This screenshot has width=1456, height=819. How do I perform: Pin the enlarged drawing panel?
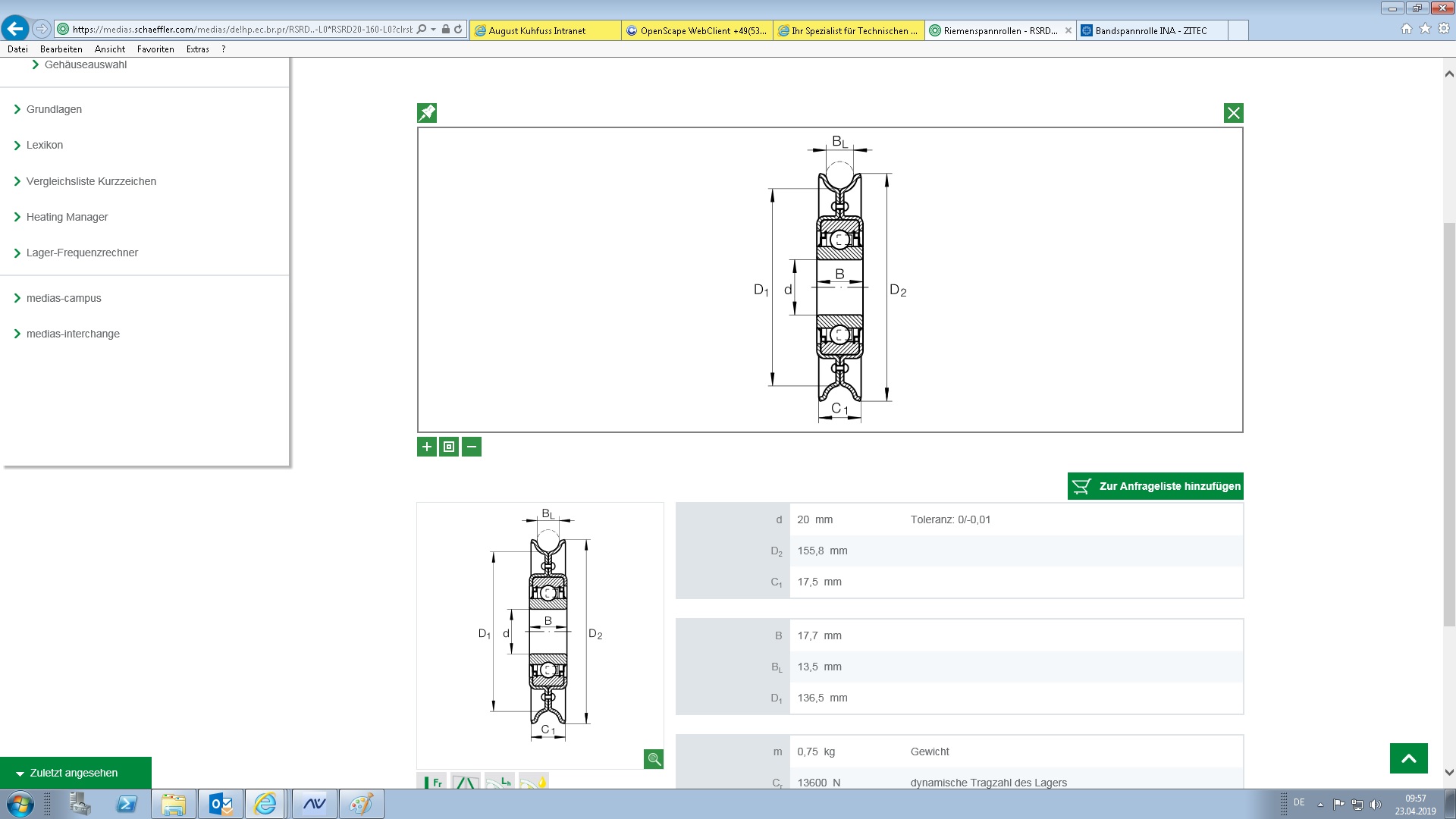click(427, 113)
